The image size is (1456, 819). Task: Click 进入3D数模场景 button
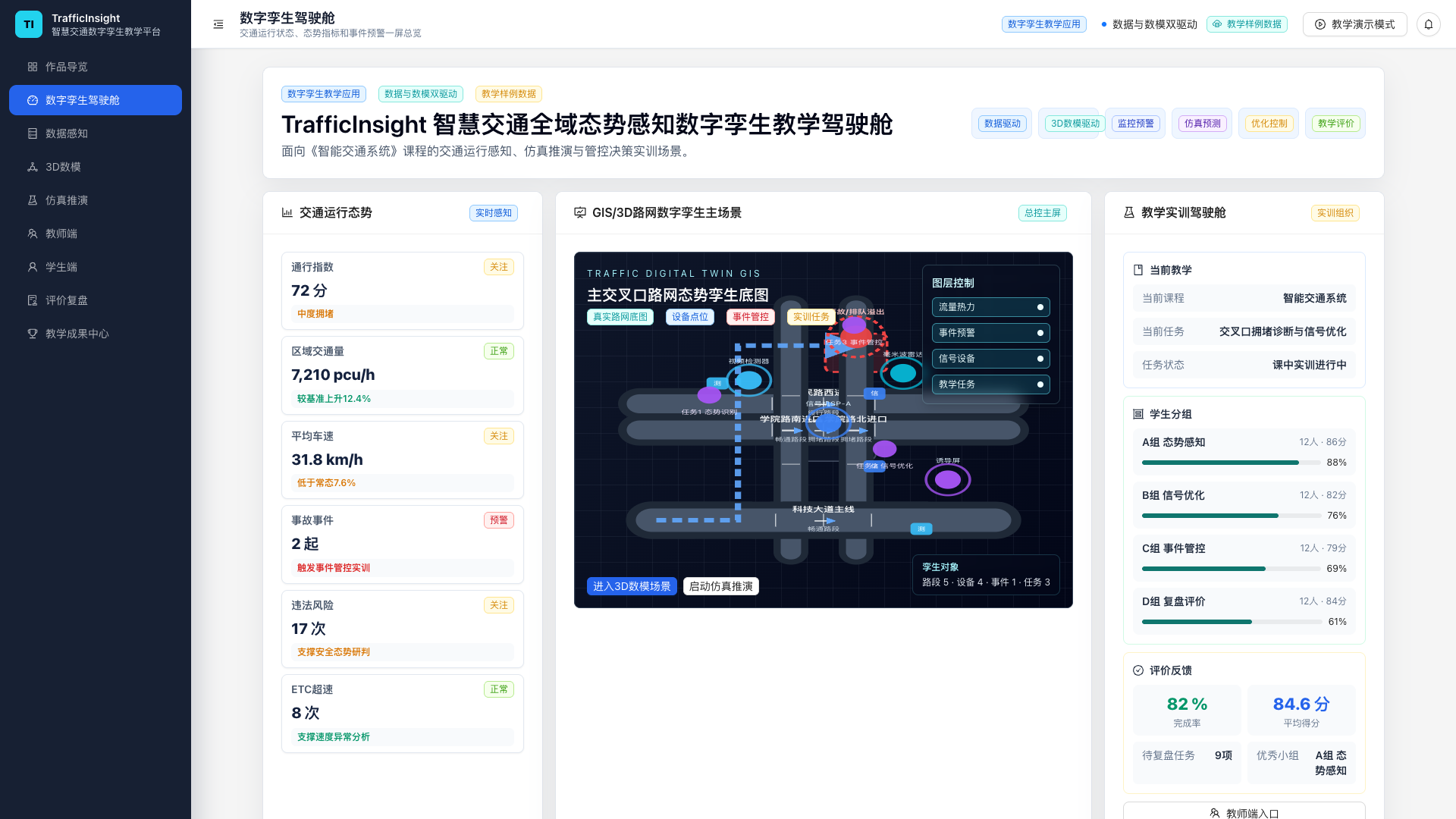pos(632,586)
